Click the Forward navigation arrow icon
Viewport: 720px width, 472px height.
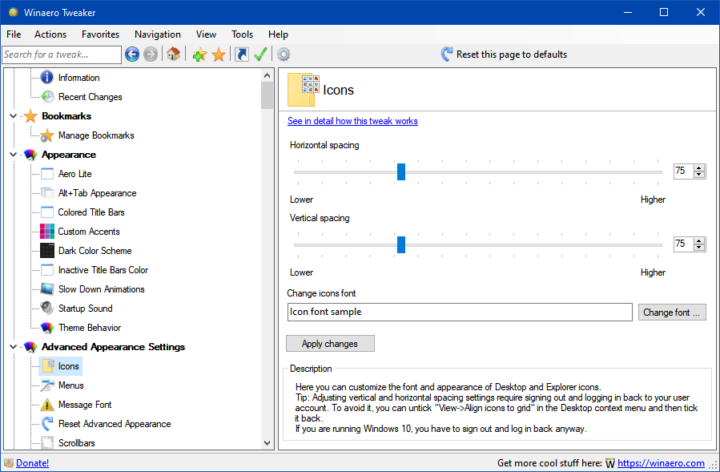(150, 54)
